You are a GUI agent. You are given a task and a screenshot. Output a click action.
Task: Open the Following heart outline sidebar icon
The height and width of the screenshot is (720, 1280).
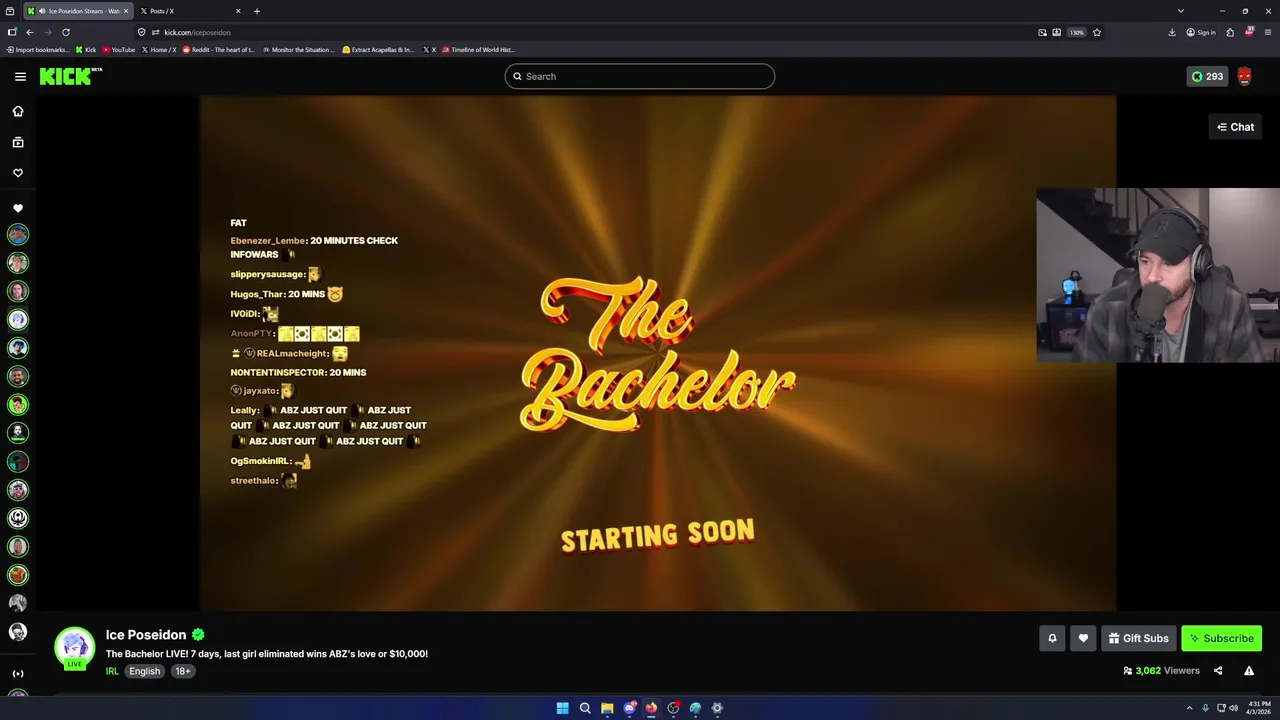pyautogui.click(x=18, y=173)
